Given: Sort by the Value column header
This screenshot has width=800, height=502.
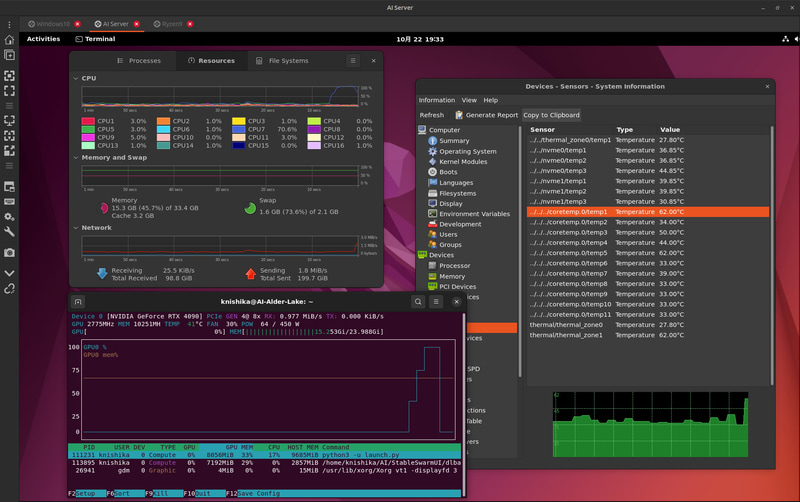Looking at the screenshot, I should pyautogui.click(x=670, y=130).
